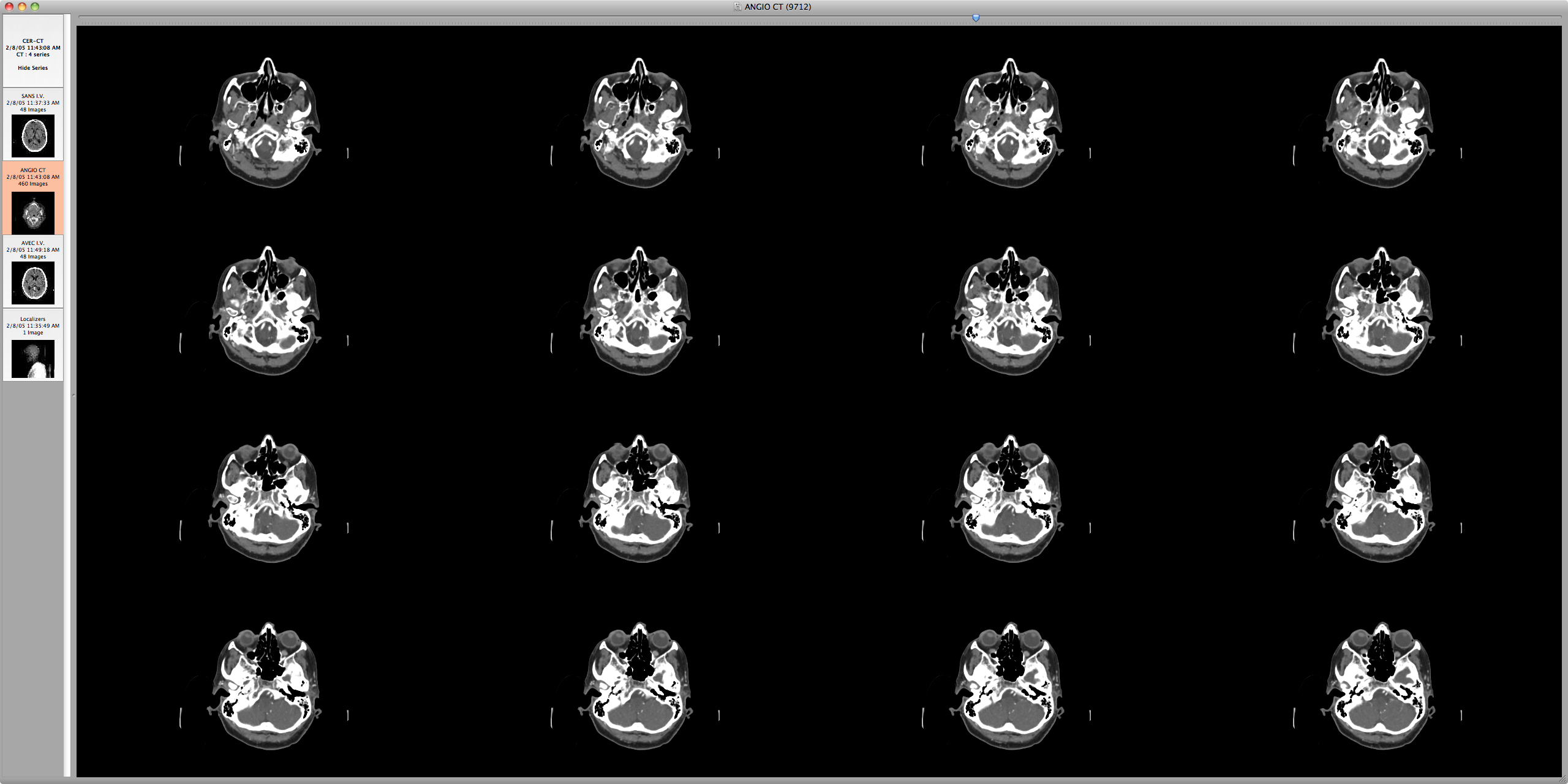
Task: Select first CT slice in the top row
Action: pos(266,123)
